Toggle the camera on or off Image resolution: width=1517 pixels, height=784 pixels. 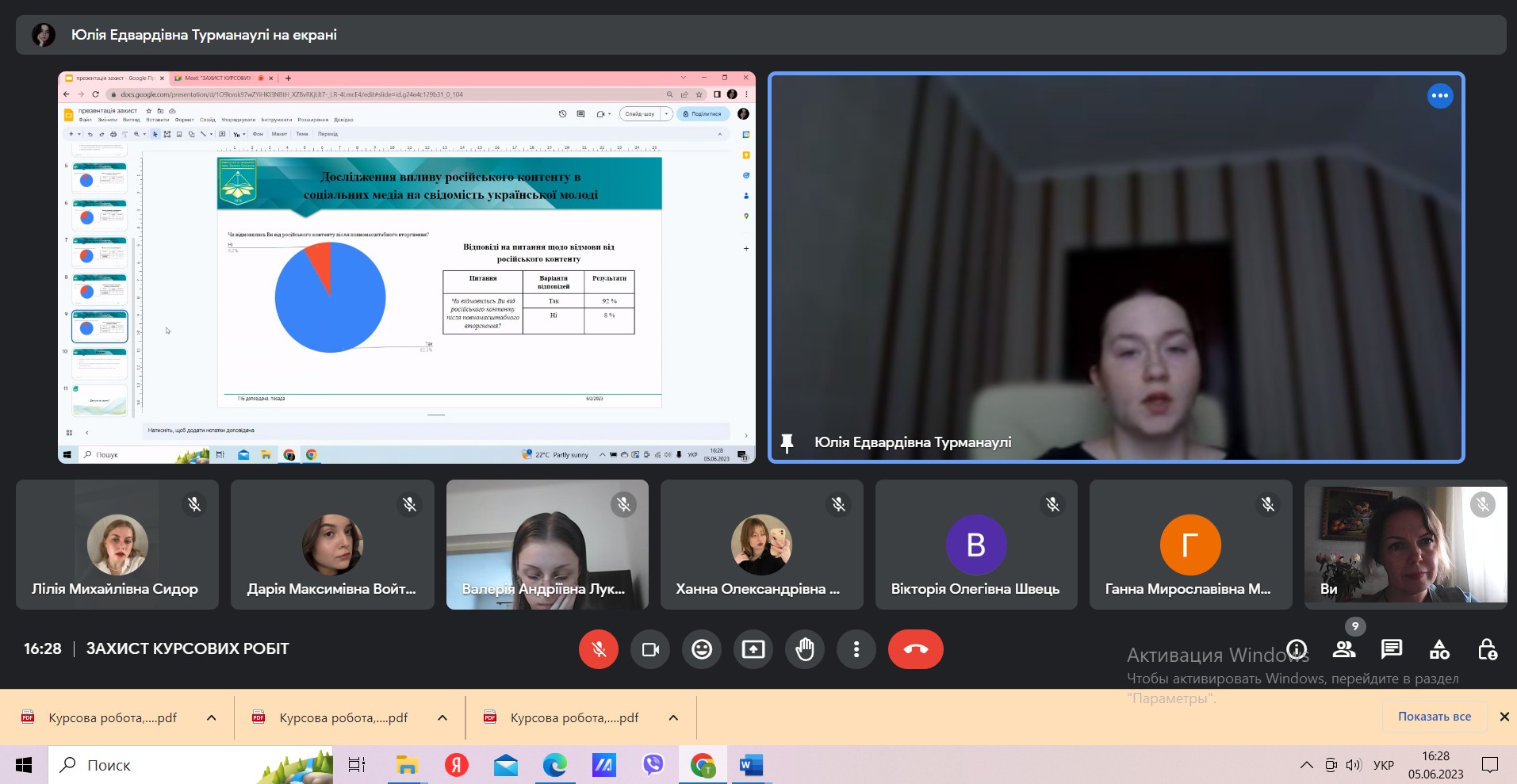point(650,649)
